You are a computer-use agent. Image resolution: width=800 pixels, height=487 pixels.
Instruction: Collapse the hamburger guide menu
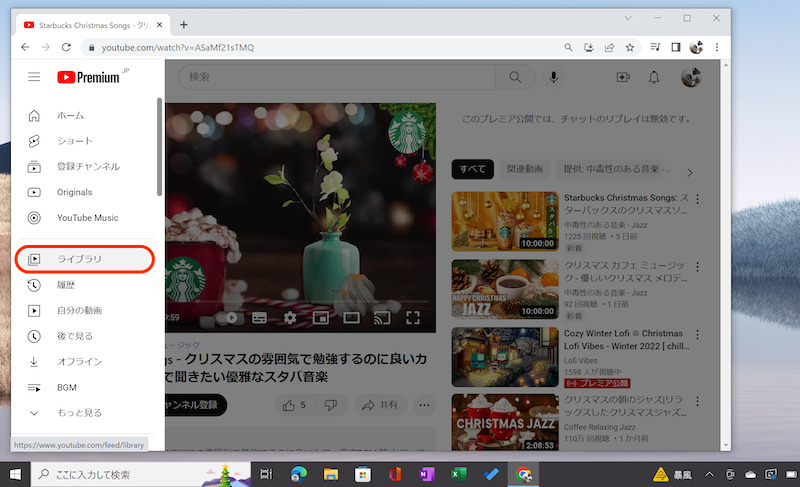coord(34,77)
